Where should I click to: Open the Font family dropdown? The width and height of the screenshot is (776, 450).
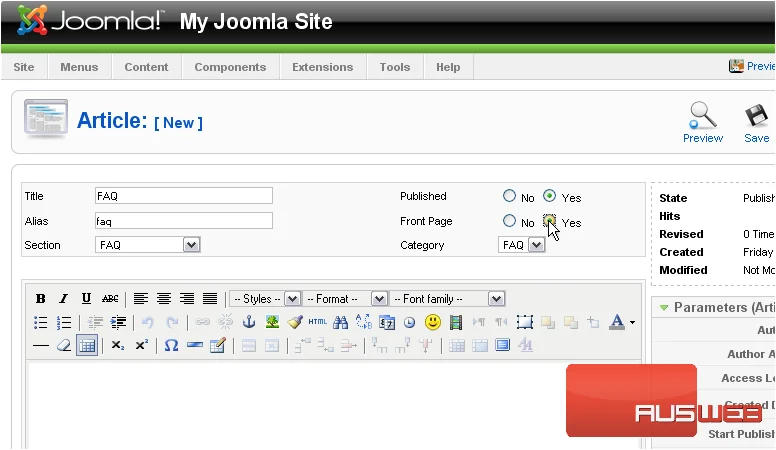[447, 299]
